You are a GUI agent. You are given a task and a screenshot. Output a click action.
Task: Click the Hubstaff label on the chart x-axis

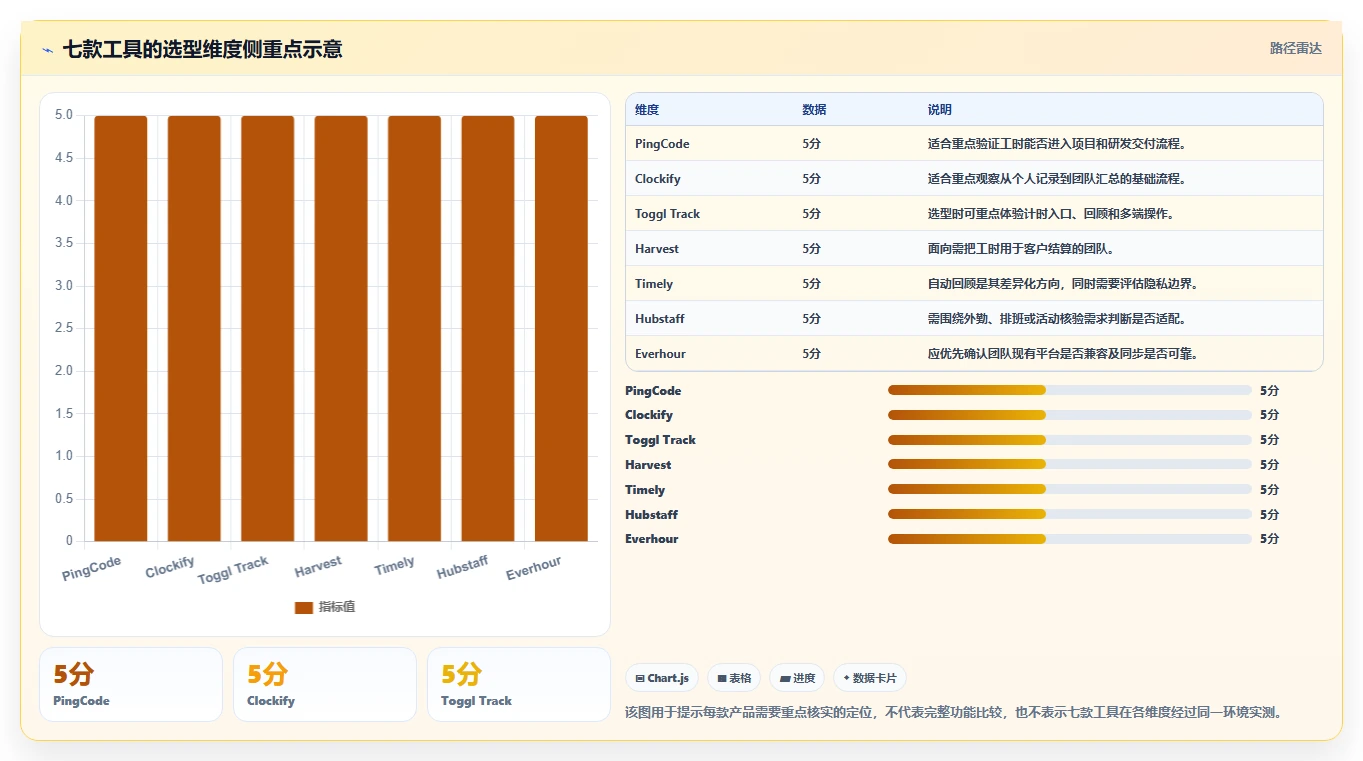pos(463,568)
